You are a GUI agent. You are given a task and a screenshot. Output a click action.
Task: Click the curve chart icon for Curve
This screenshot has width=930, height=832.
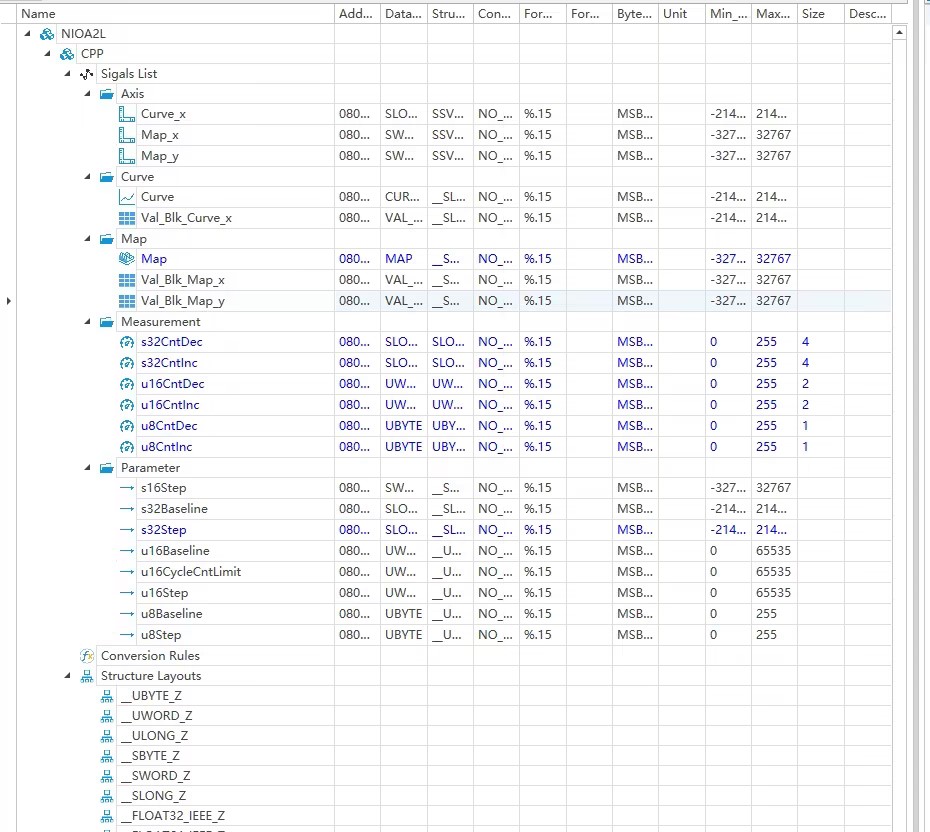126,197
